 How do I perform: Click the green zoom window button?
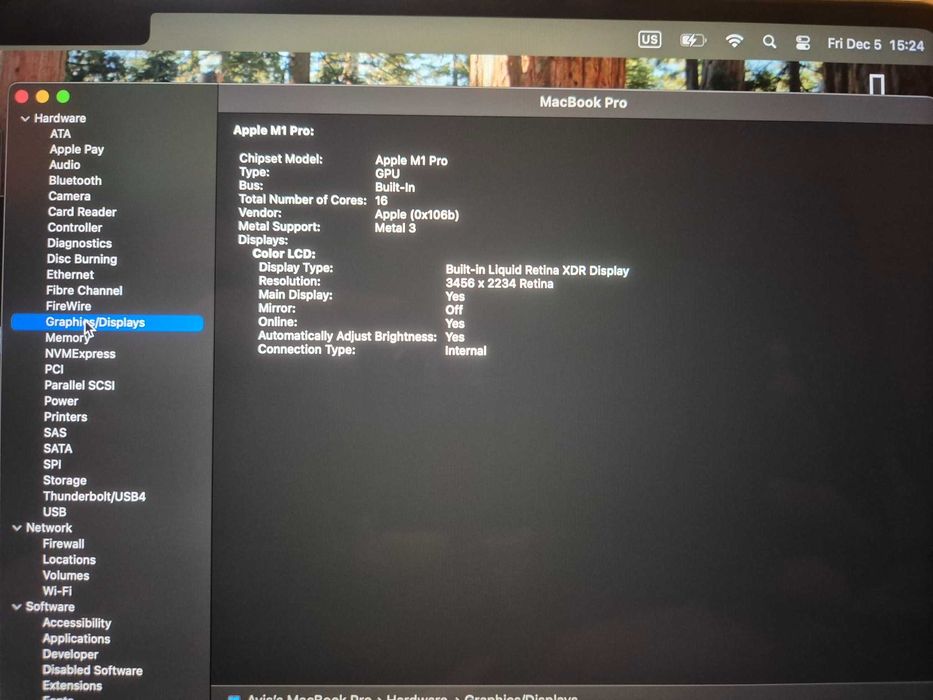coord(63,96)
